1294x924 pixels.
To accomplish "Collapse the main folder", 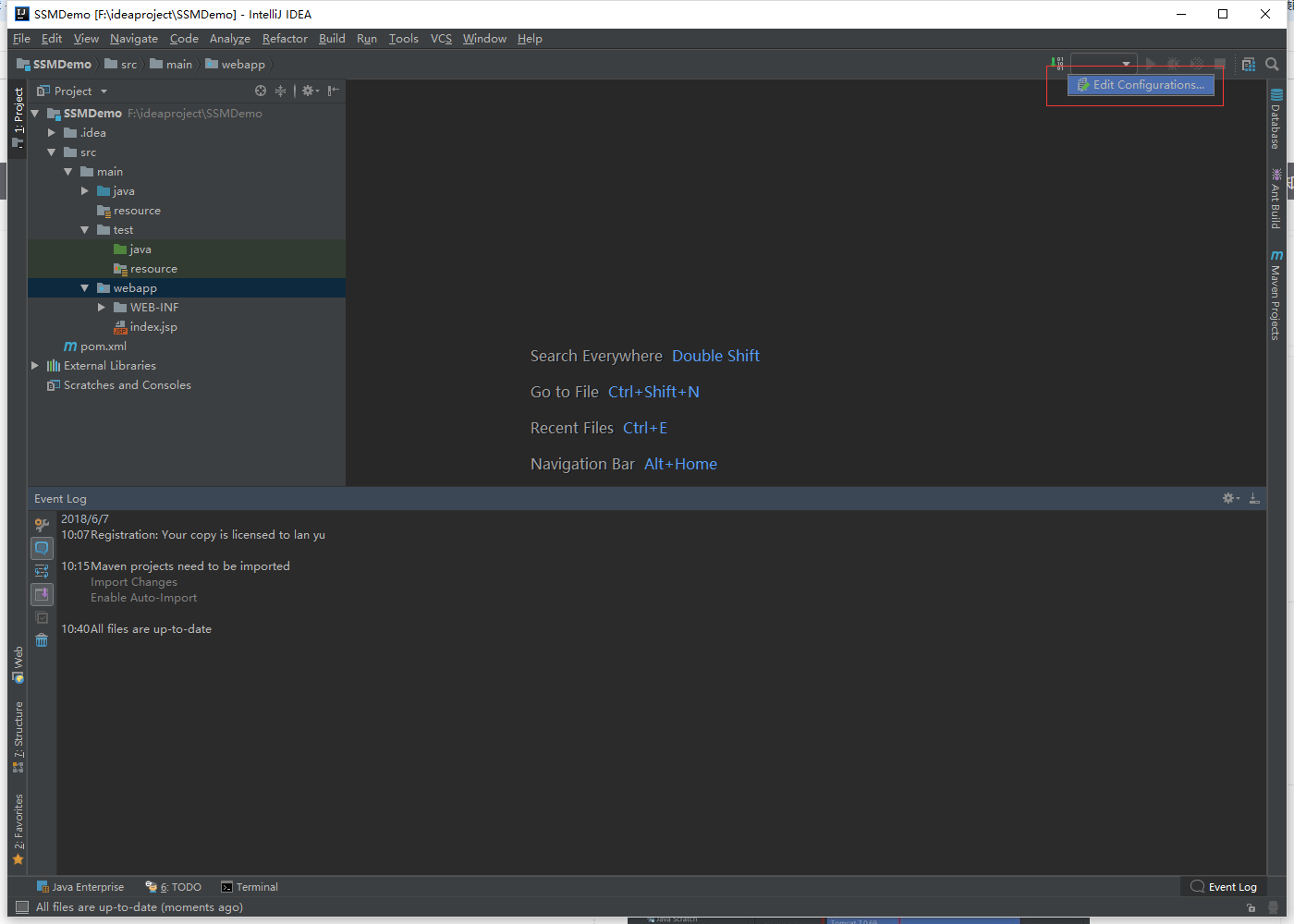I will tap(68, 172).
